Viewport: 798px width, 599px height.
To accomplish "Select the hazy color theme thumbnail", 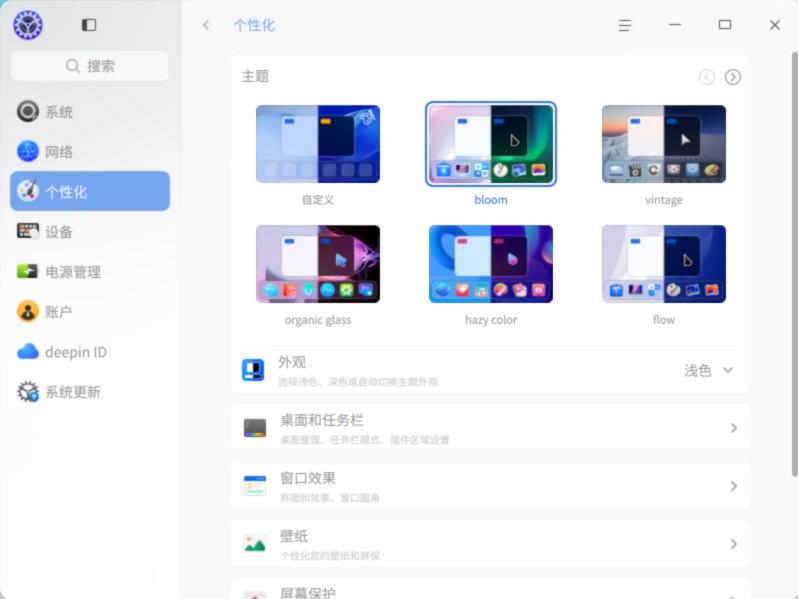I will pos(491,264).
